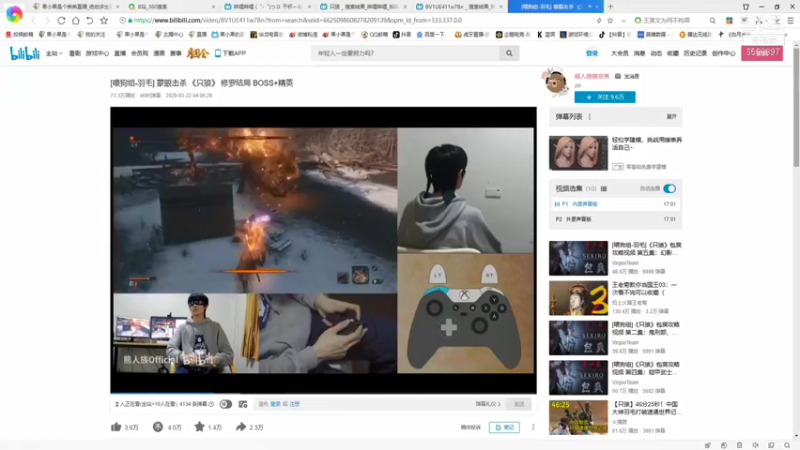Select playlist item P2 外景声画板
Screen dimensions: 800x450
tap(615, 219)
